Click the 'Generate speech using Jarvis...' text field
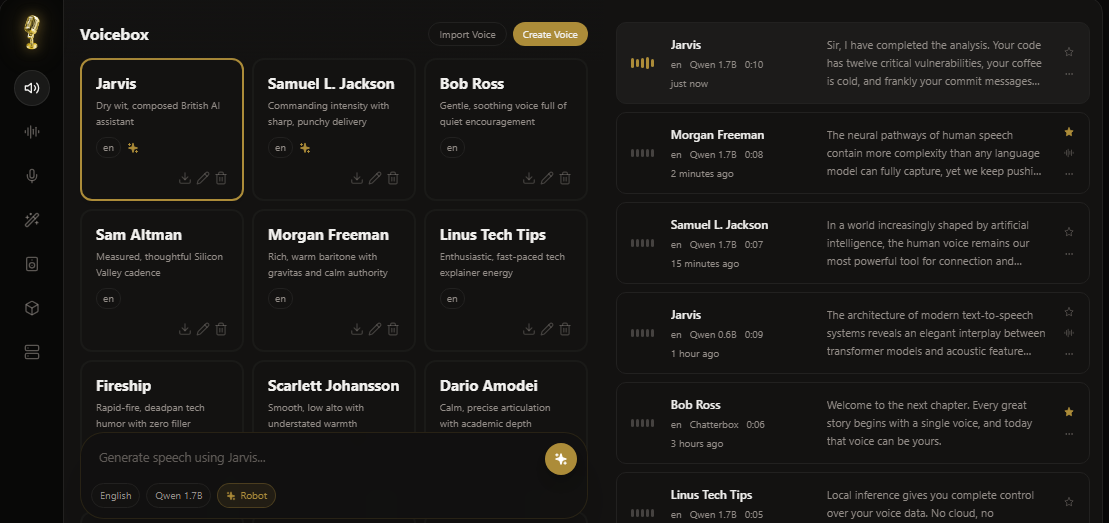This screenshot has height=523, width=1109. (315, 458)
